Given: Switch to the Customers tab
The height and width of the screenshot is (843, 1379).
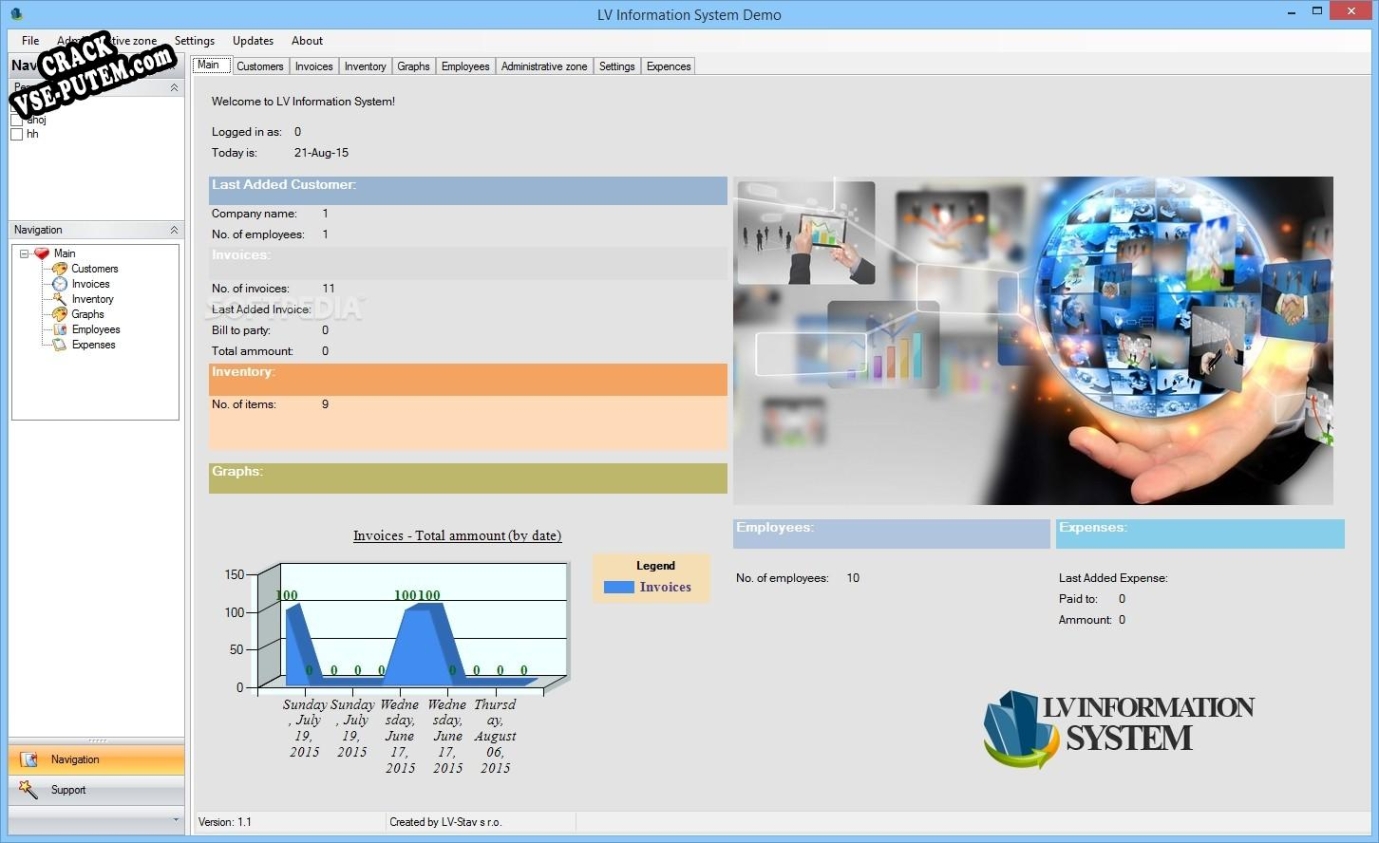Looking at the screenshot, I should point(260,66).
